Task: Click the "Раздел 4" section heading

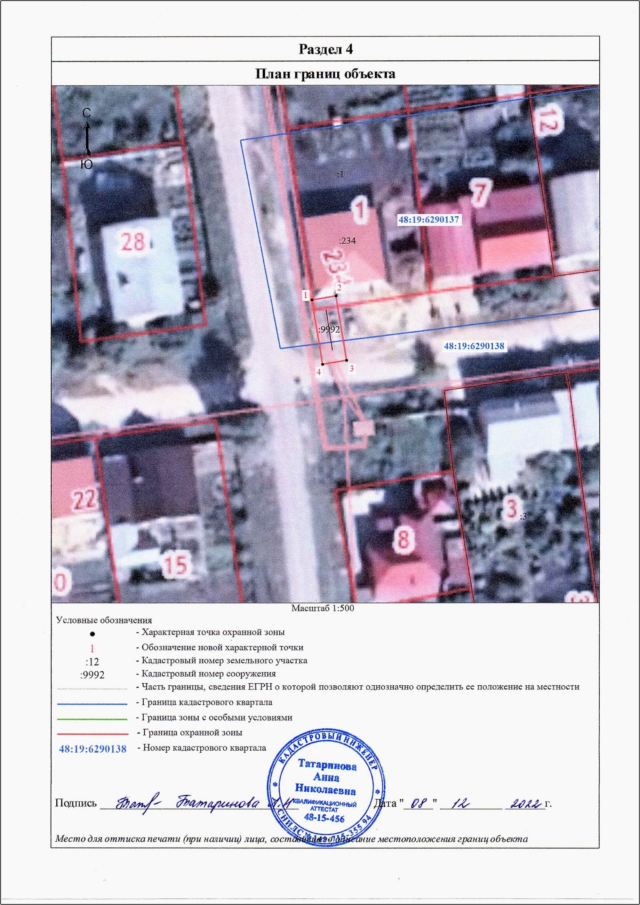Action: tap(326, 50)
